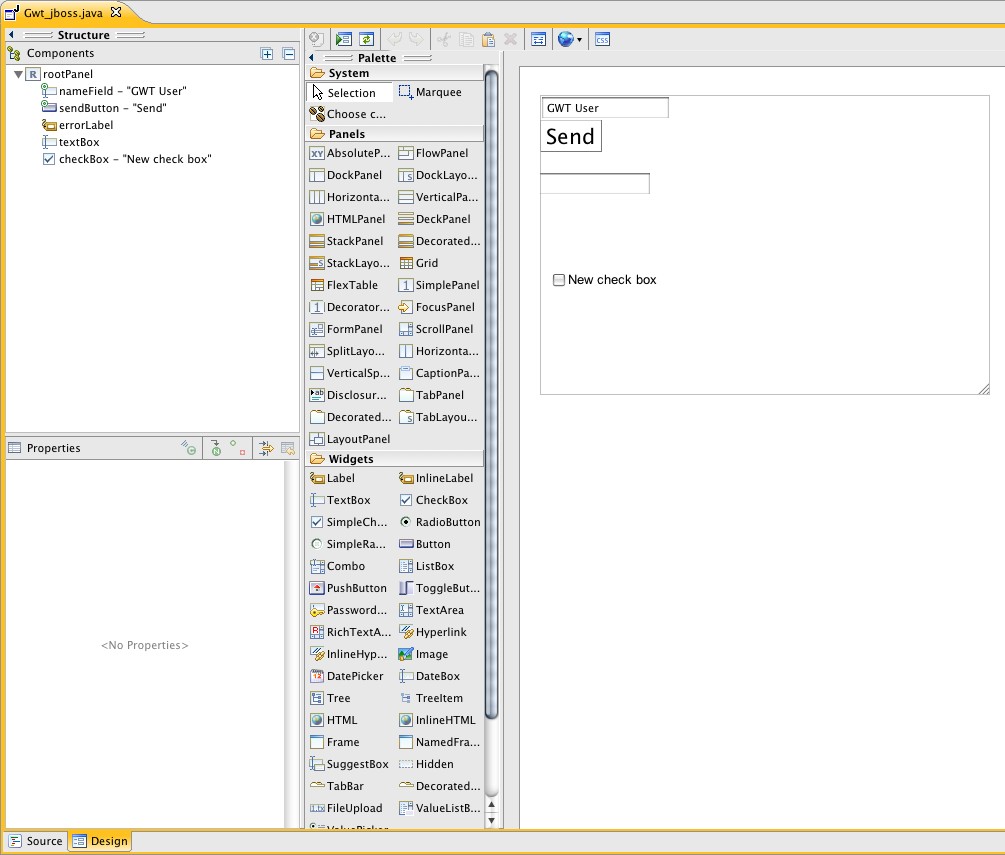
Task: Collapse the Panels palette category
Action: pos(346,133)
